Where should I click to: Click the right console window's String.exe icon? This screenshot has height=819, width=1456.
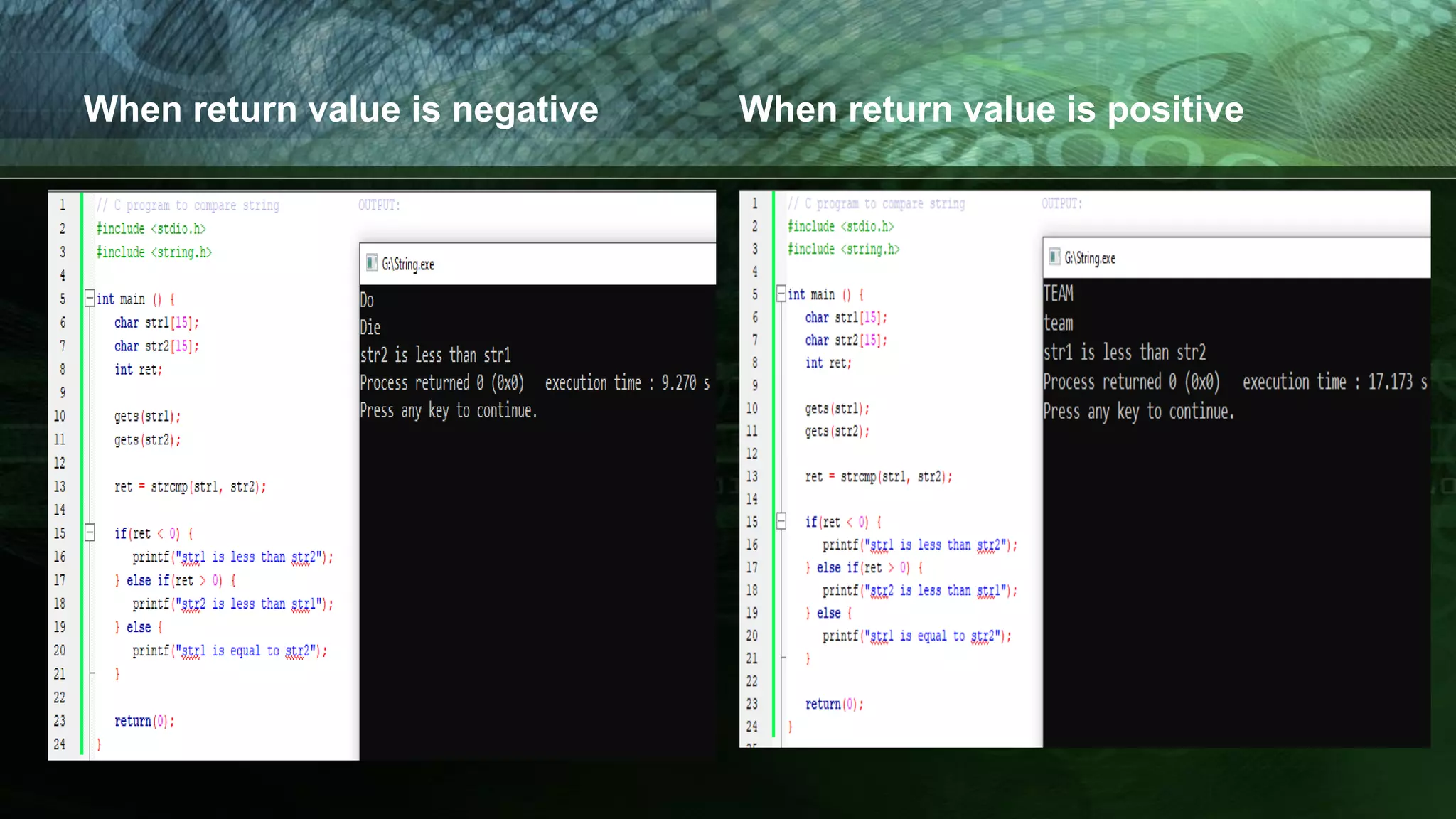[1054, 257]
